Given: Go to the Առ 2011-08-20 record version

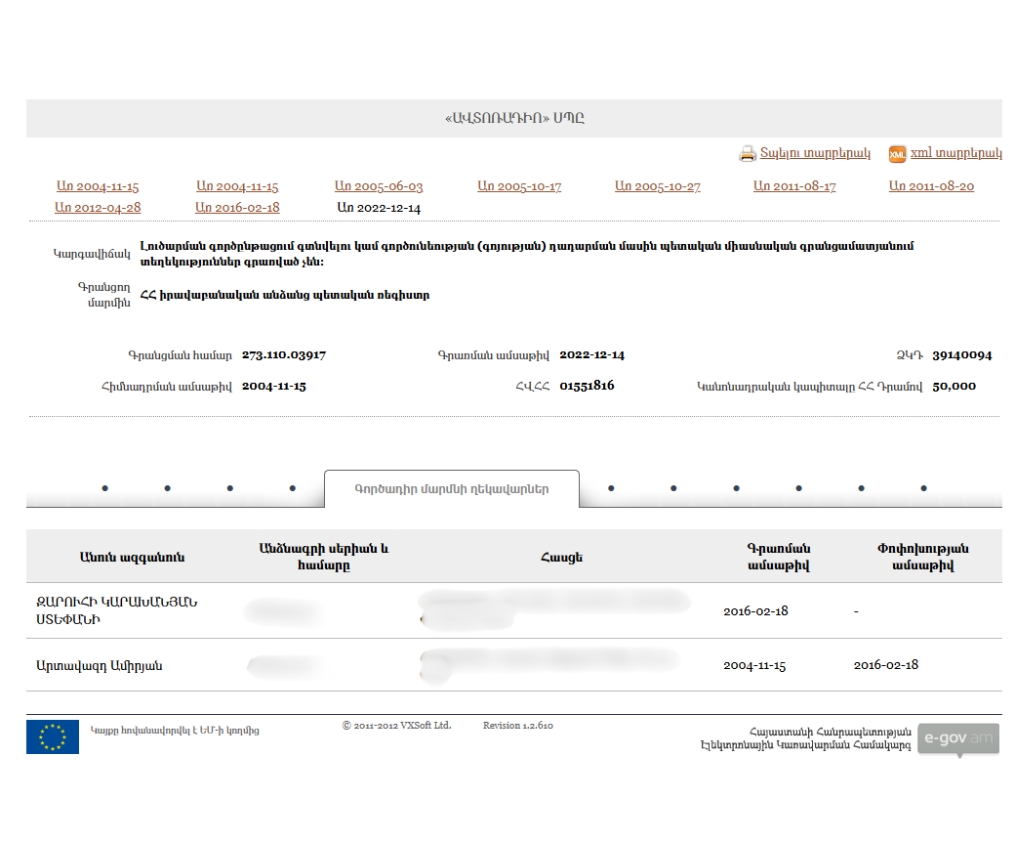Looking at the screenshot, I should click(x=931, y=187).
